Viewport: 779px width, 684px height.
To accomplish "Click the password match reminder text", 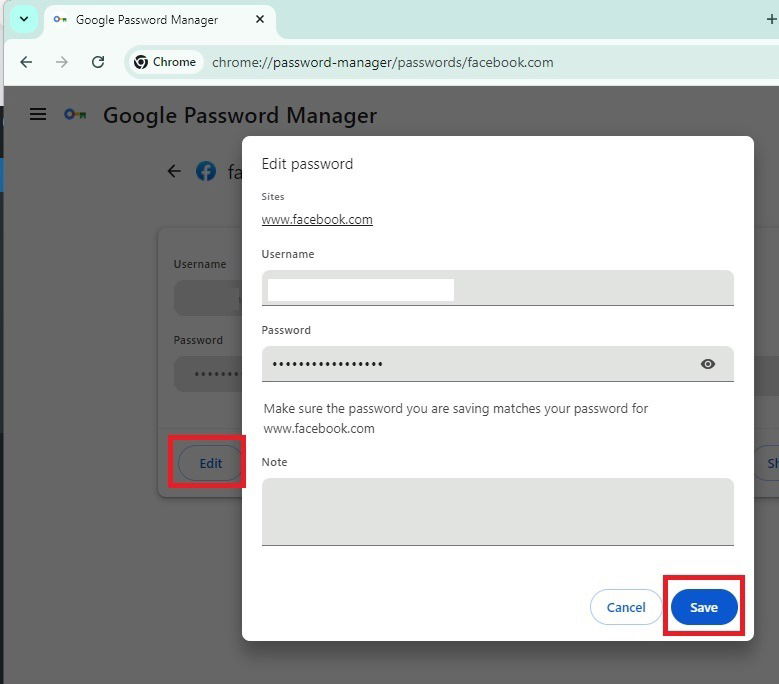I will coord(456,418).
